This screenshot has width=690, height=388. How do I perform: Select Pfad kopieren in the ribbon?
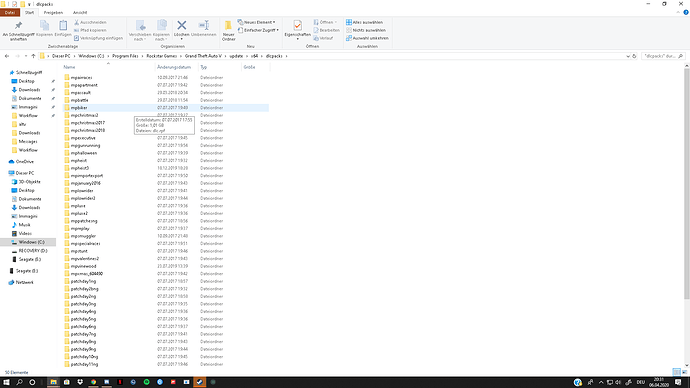point(90,30)
